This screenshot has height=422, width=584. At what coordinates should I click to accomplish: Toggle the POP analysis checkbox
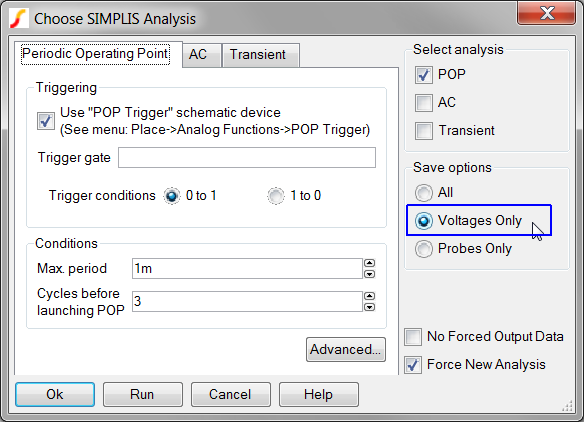tap(424, 75)
